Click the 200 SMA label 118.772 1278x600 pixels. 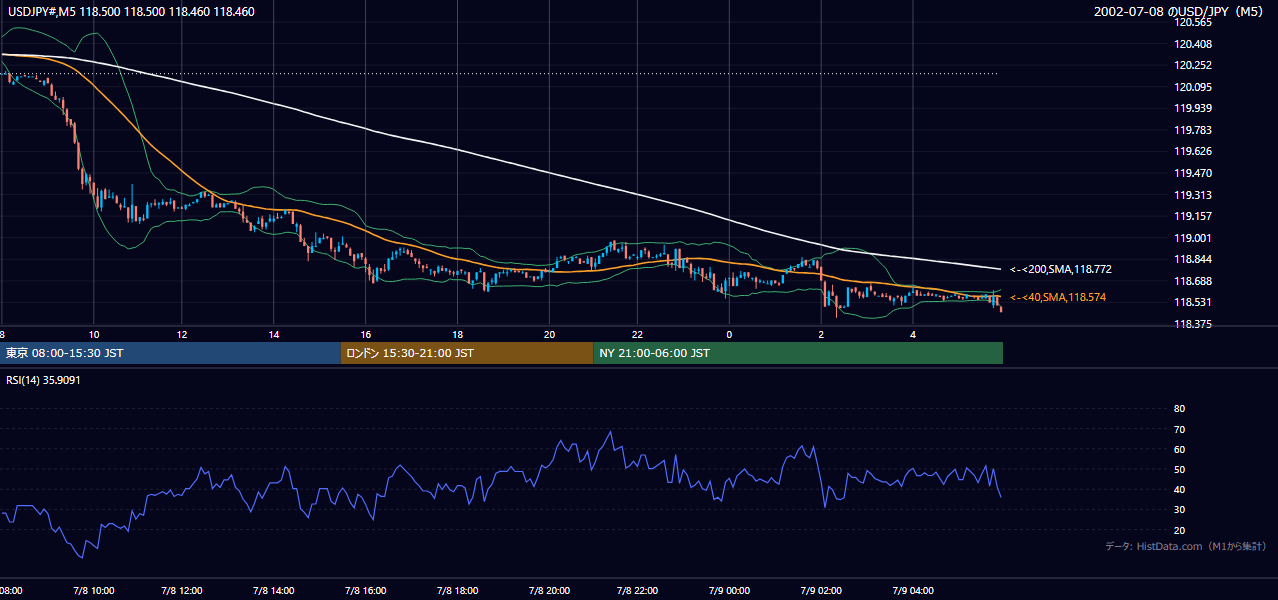[x=1061, y=269]
